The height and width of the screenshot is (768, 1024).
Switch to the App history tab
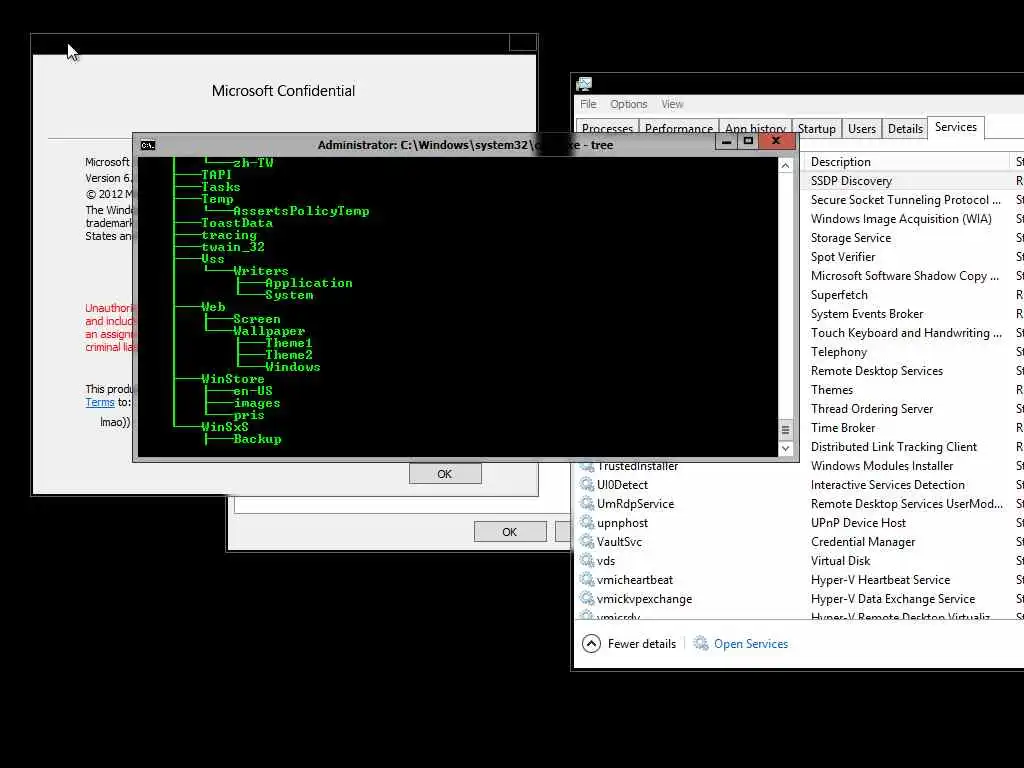[x=755, y=129]
